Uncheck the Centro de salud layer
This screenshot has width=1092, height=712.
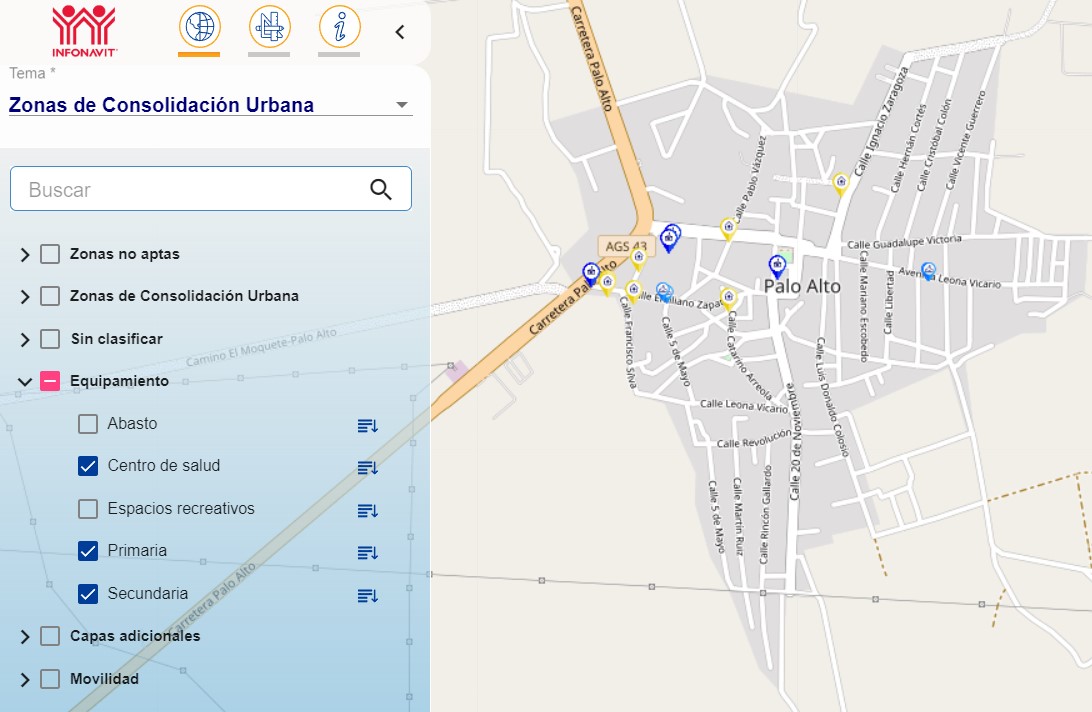click(88, 466)
